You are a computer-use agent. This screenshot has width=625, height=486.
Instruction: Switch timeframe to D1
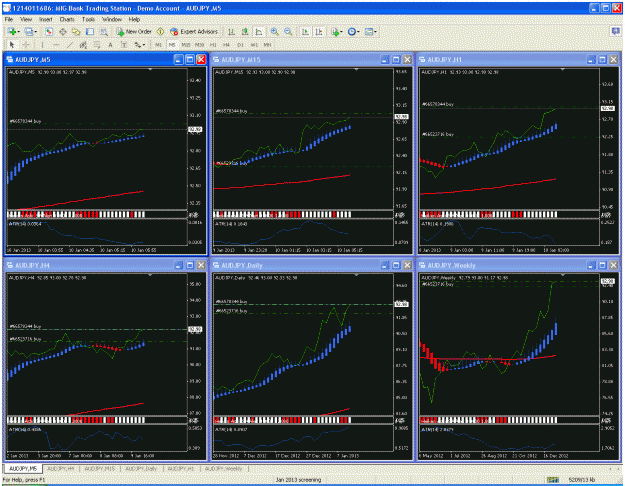click(x=240, y=45)
